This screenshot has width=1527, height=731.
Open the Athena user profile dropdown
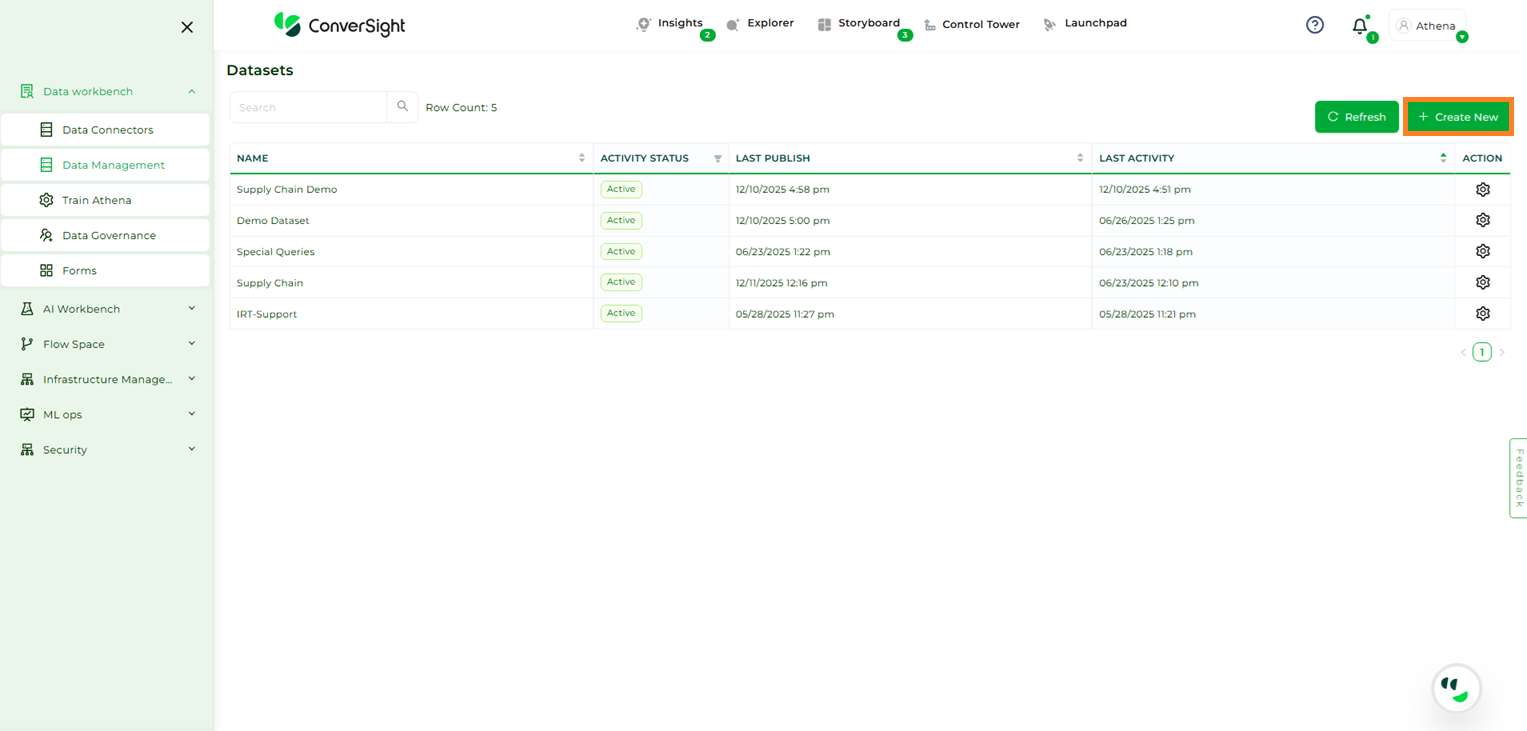point(1427,26)
